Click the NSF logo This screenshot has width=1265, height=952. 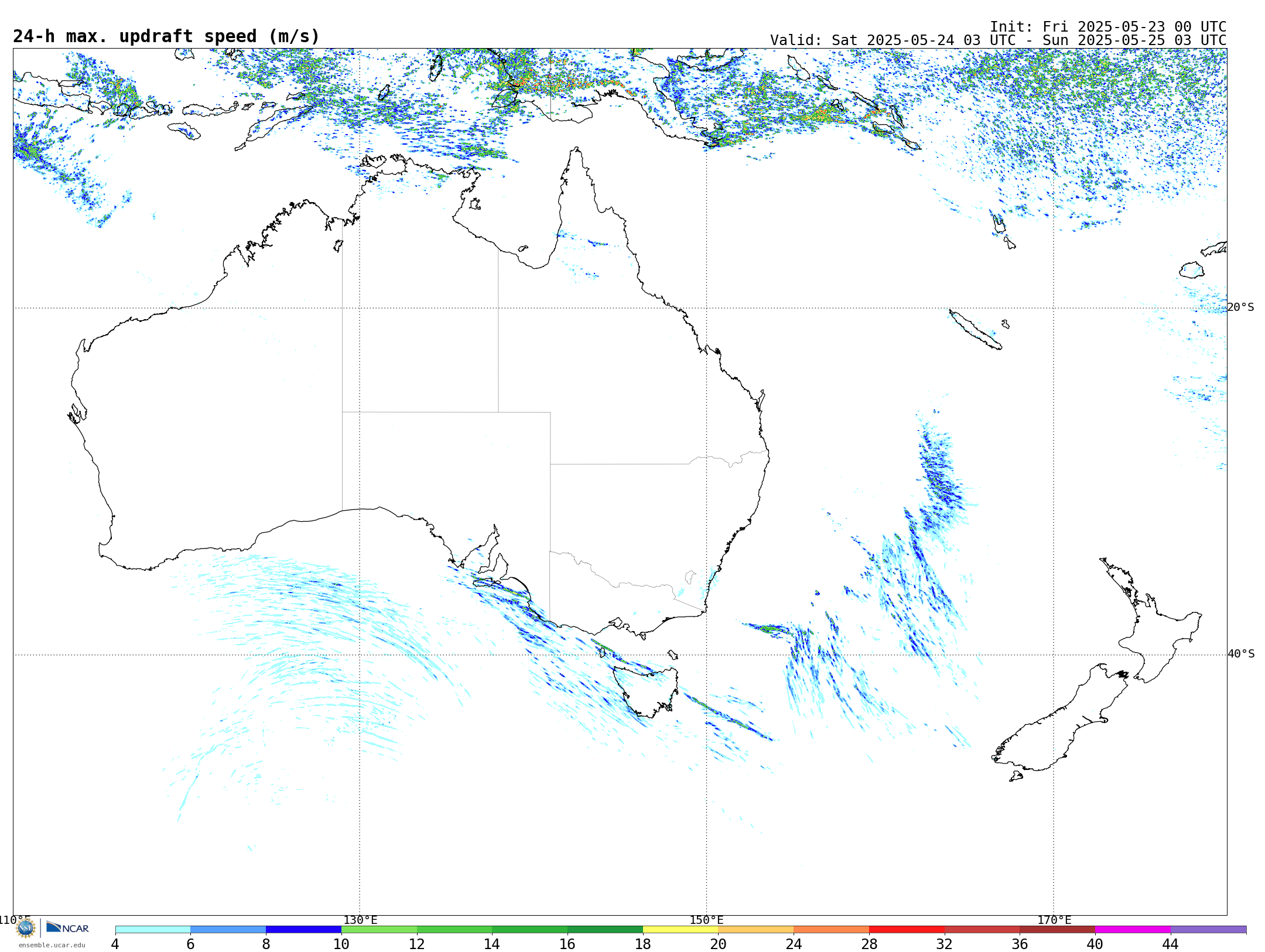[26, 928]
